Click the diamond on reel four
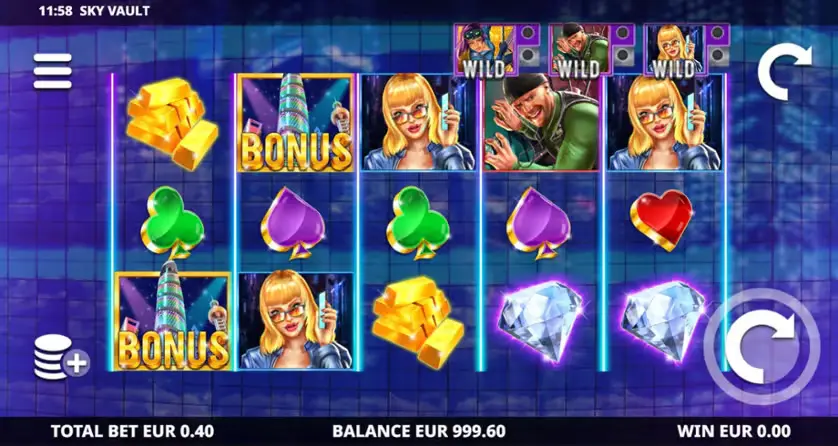This screenshot has height=446, width=838. [x=541, y=321]
